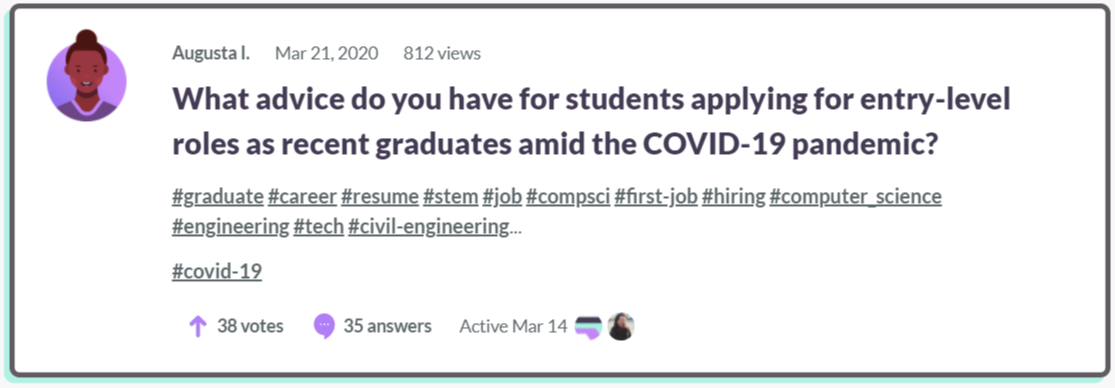1115x388 pixels.
Task: Open the 35 answers link
Action: [388, 326]
